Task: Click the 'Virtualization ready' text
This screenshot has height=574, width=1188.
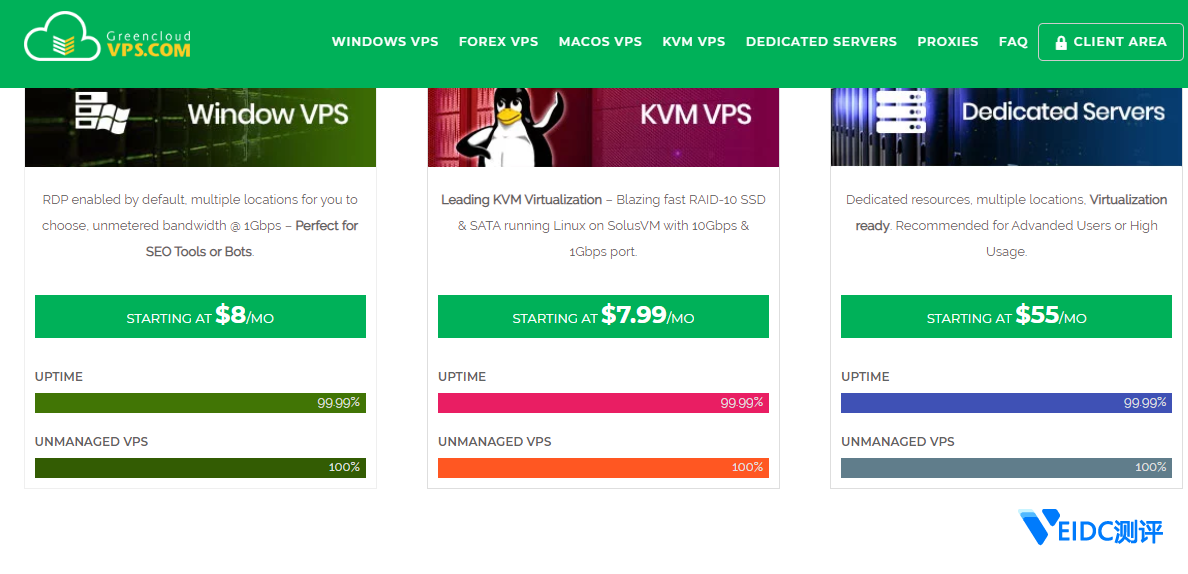Action: click(1011, 213)
